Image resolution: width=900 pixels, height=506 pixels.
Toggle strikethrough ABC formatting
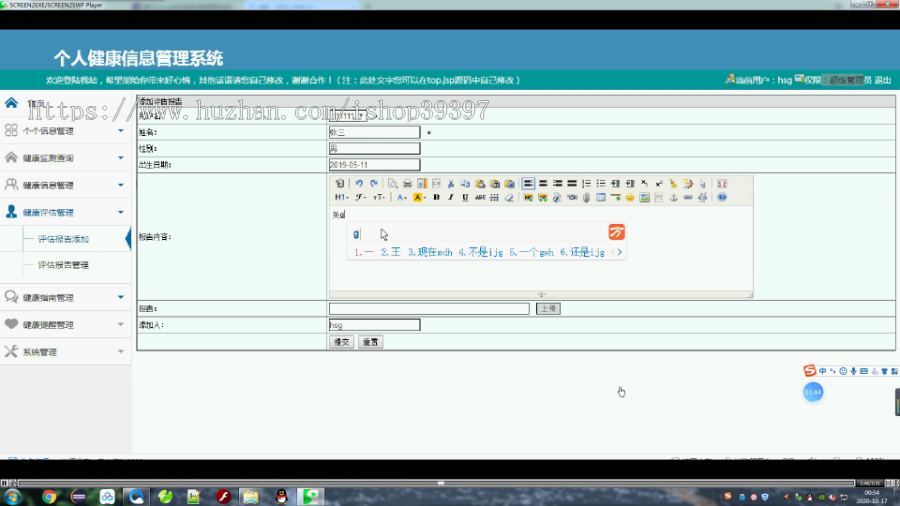480,197
